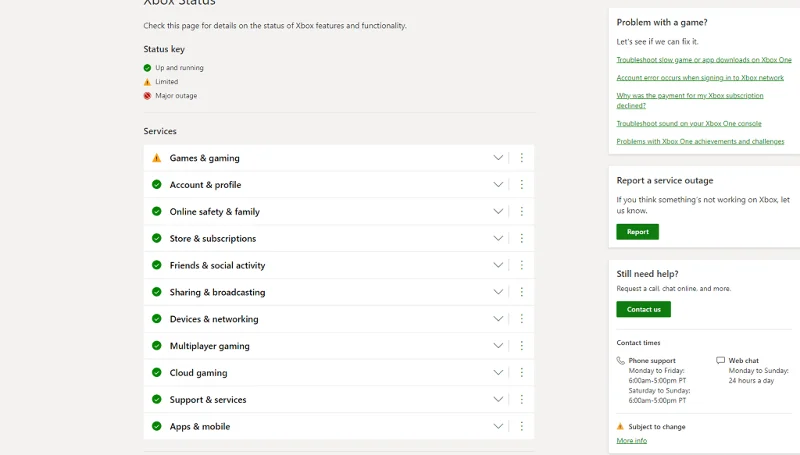The image size is (800, 455).
Task: Click the warning icon next to Subject to change
Action: 620,426
